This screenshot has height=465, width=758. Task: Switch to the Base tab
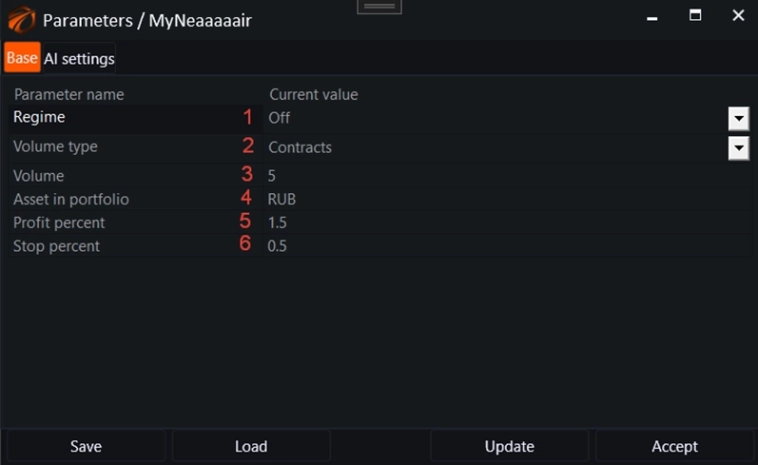pyautogui.click(x=22, y=58)
